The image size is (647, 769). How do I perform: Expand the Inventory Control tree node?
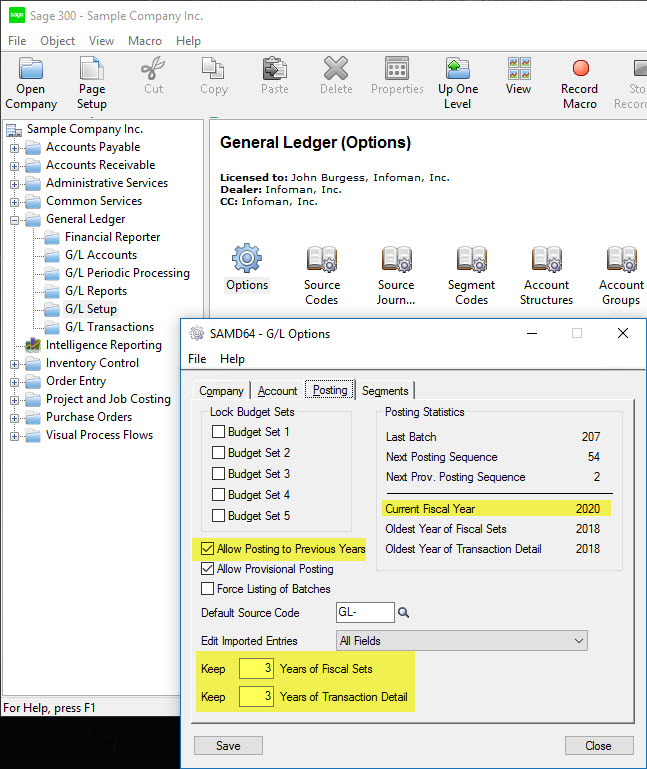[x=15, y=364]
